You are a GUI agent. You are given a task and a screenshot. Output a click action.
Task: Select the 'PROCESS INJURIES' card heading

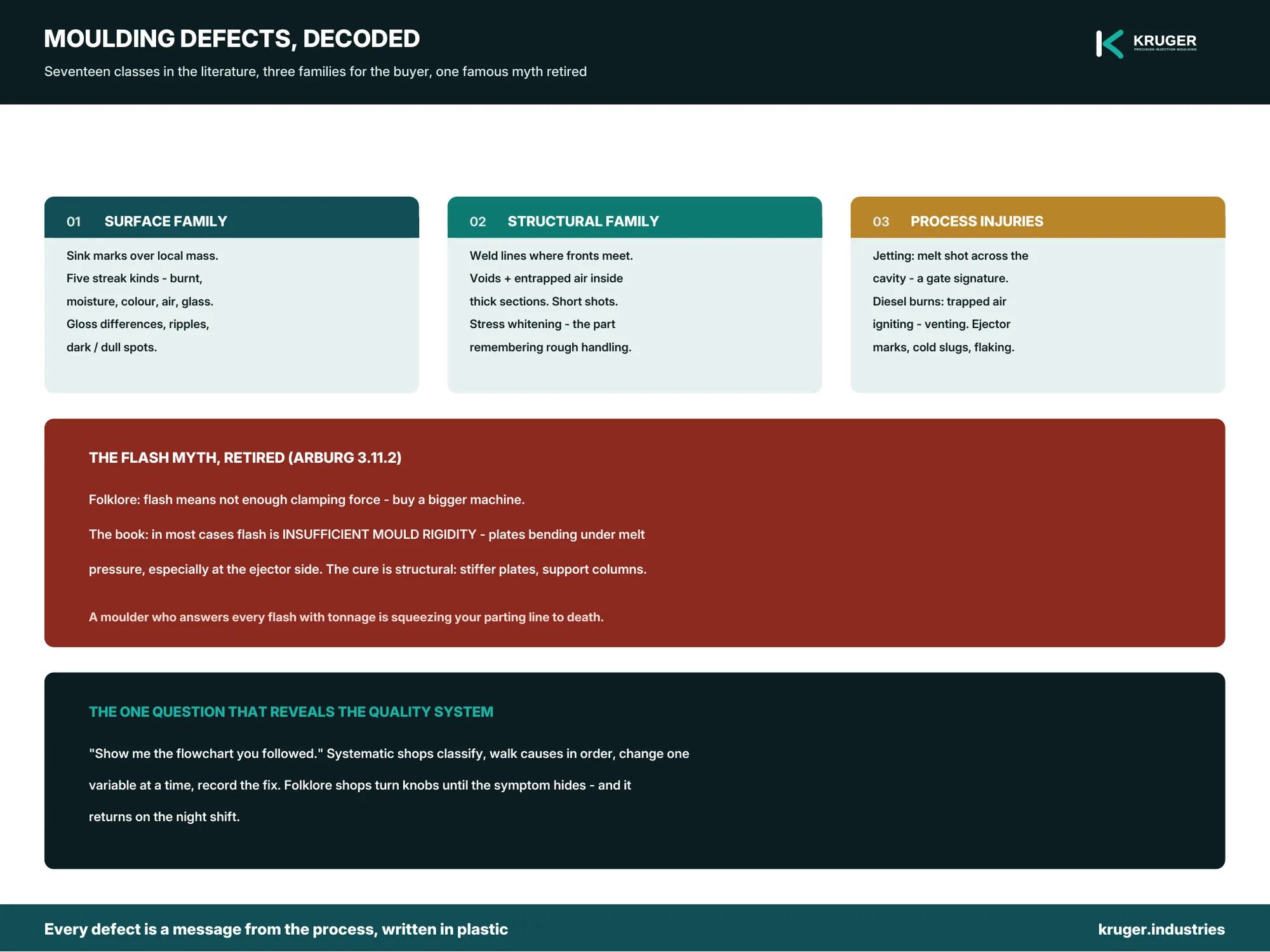pos(977,221)
